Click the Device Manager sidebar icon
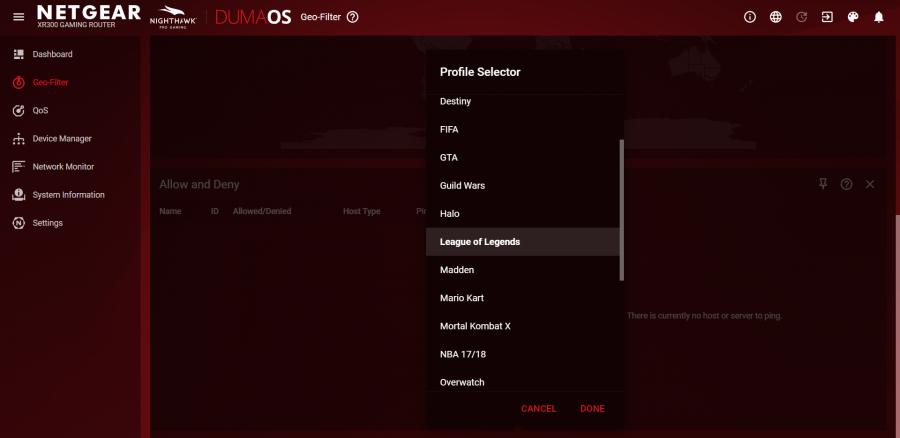The width and height of the screenshot is (900, 438). click(18, 138)
